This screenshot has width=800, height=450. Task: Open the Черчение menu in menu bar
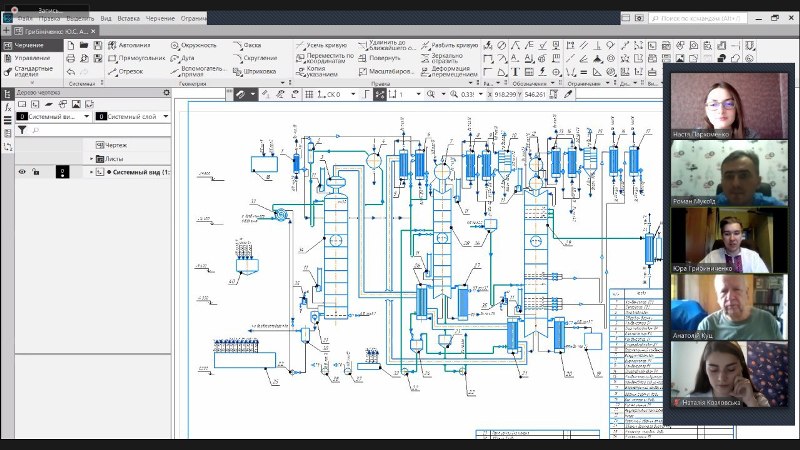(x=160, y=18)
